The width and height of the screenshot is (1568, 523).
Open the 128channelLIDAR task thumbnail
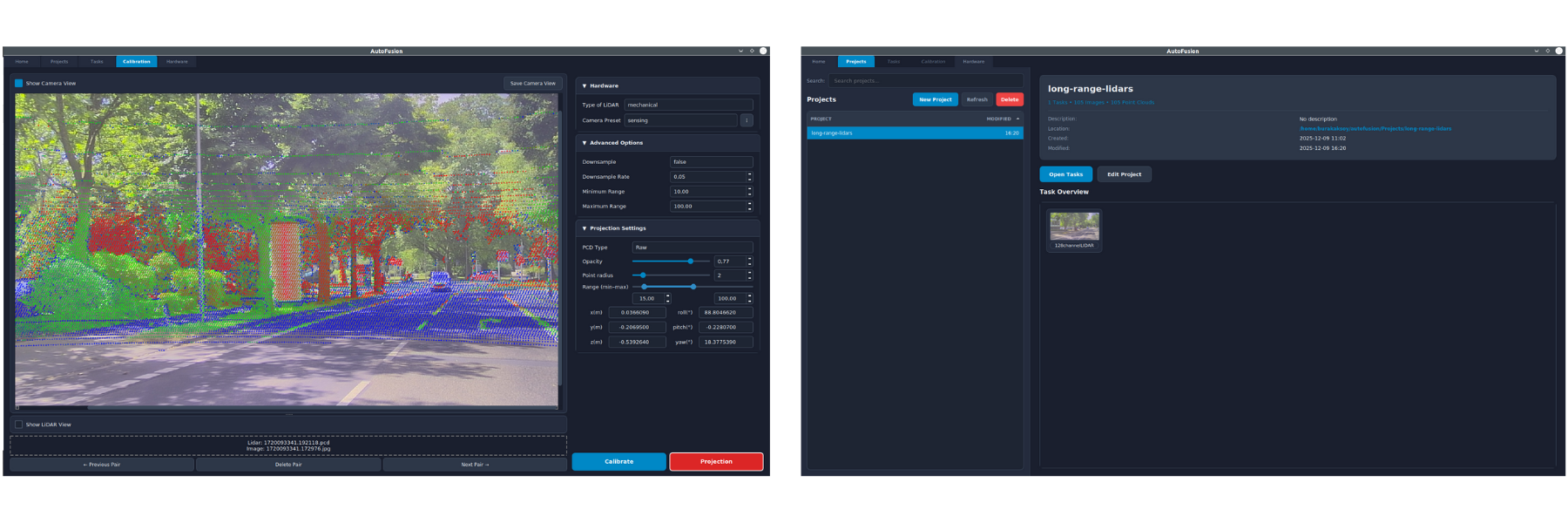click(1074, 228)
